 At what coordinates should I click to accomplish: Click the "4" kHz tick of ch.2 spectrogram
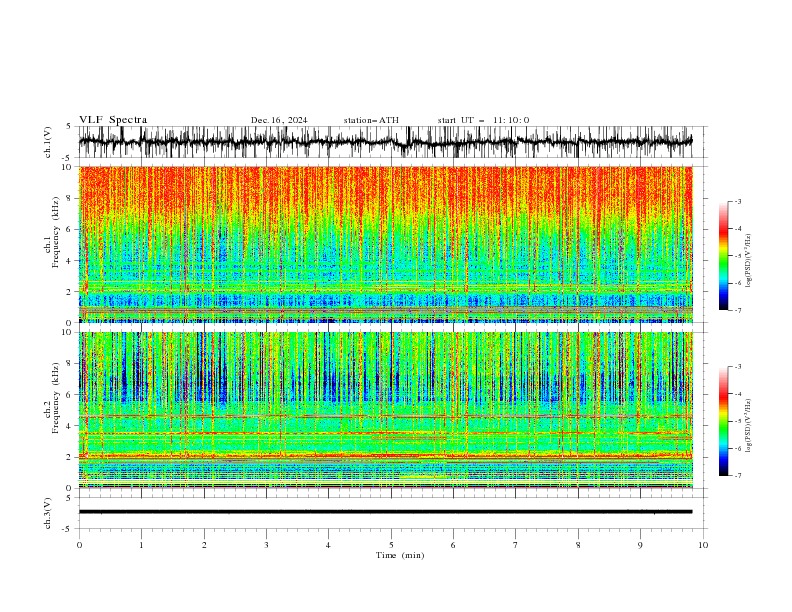69,426
